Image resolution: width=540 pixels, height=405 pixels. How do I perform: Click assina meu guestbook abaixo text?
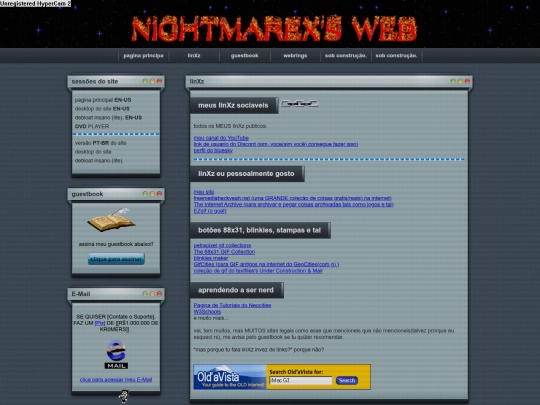[116, 244]
